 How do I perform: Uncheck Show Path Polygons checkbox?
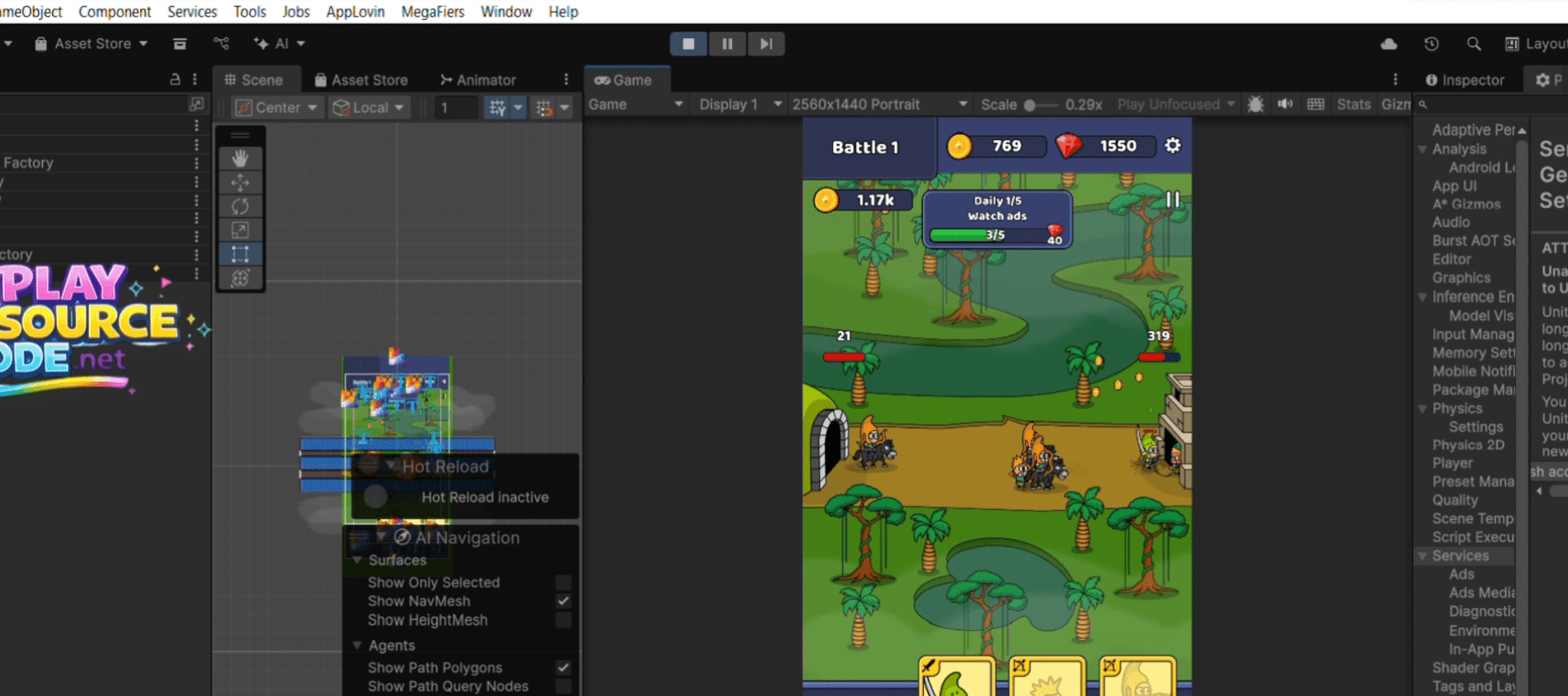tap(563, 668)
